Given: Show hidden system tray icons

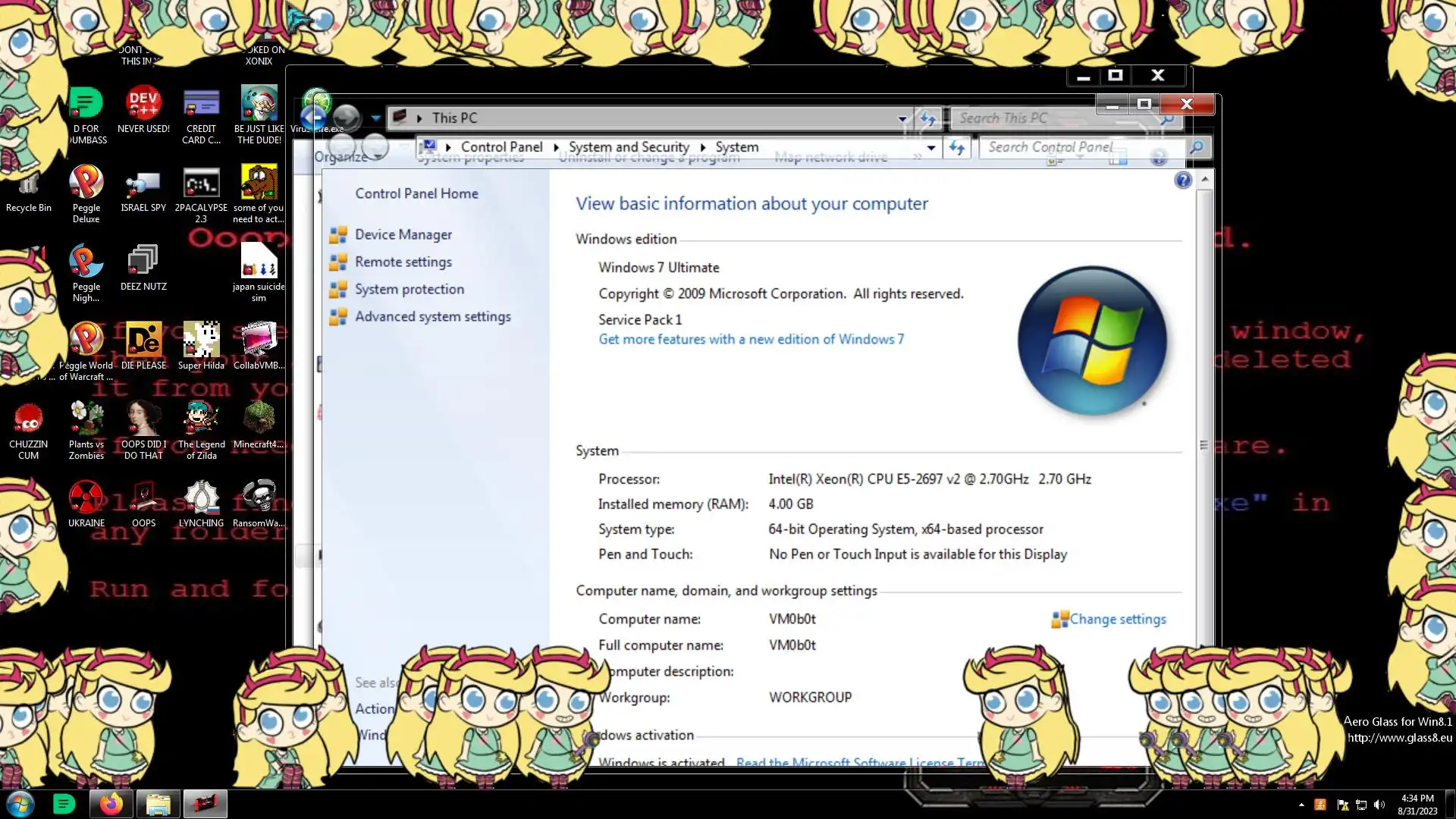Looking at the screenshot, I should (x=1301, y=805).
